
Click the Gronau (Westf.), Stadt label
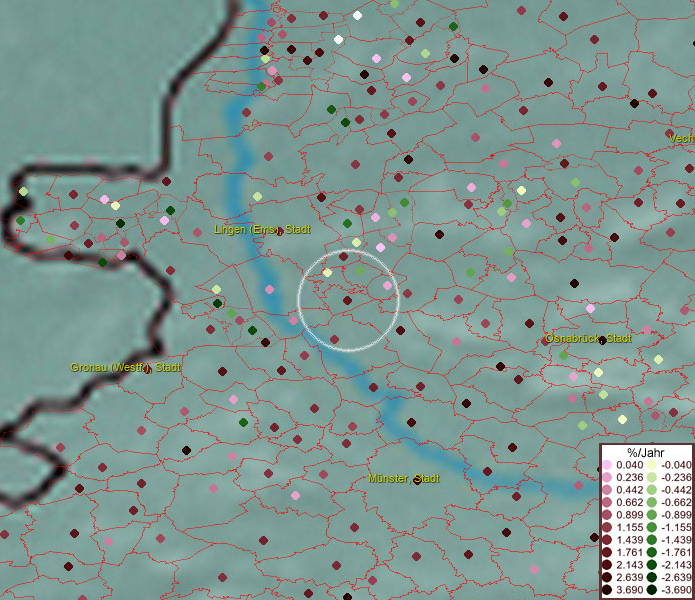125,368
